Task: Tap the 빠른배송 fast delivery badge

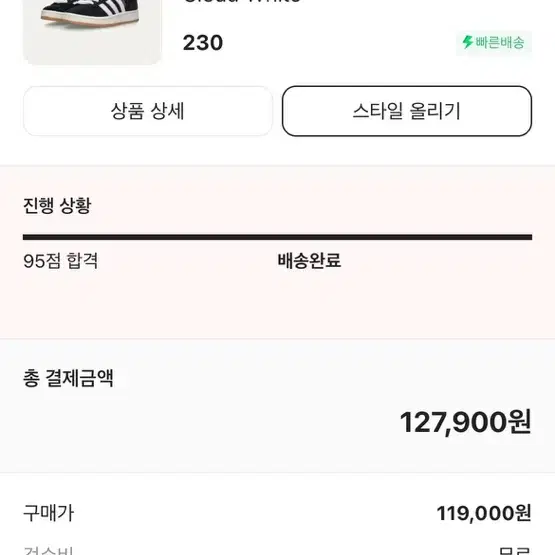Action: [x=494, y=42]
